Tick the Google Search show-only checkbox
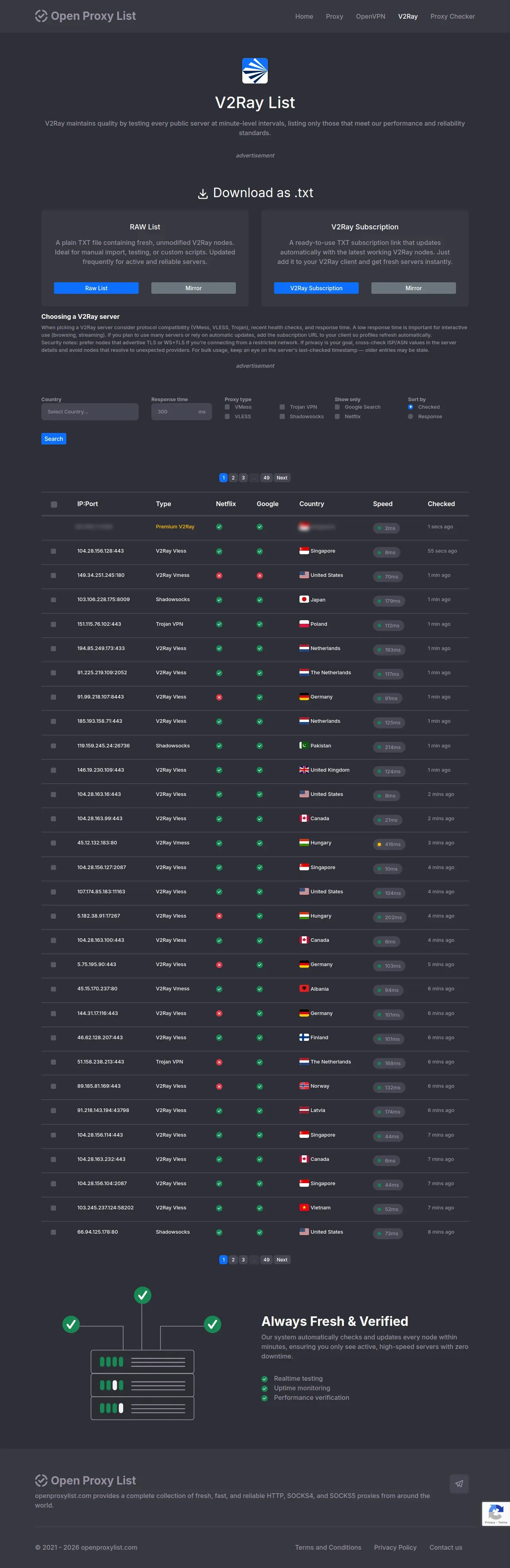Viewport: 510px width, 1568px height. click(x=337, y=407)
